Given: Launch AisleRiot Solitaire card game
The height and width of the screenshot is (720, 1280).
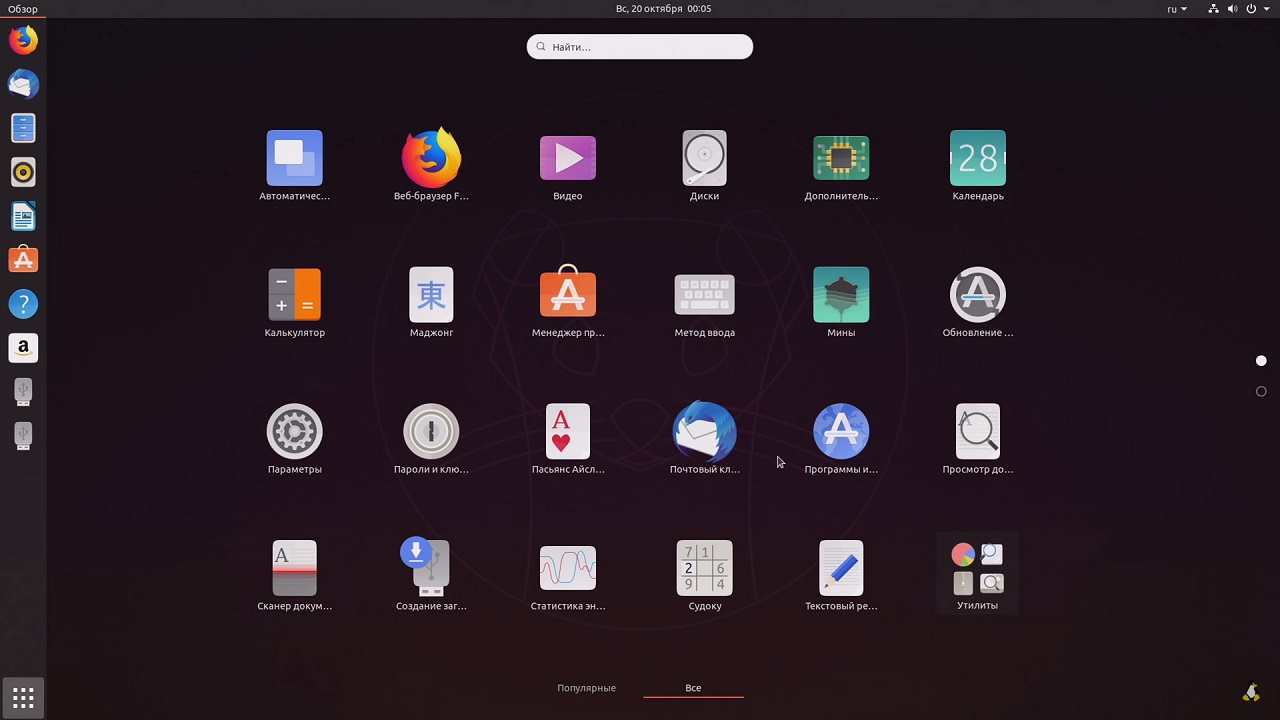Looking at the screenshot, I should 567,433.
